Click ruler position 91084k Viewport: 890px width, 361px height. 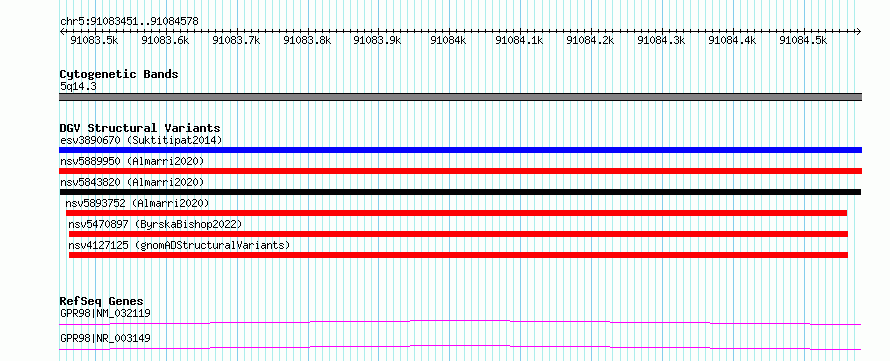pyautogui.click(x=448, y=40)
